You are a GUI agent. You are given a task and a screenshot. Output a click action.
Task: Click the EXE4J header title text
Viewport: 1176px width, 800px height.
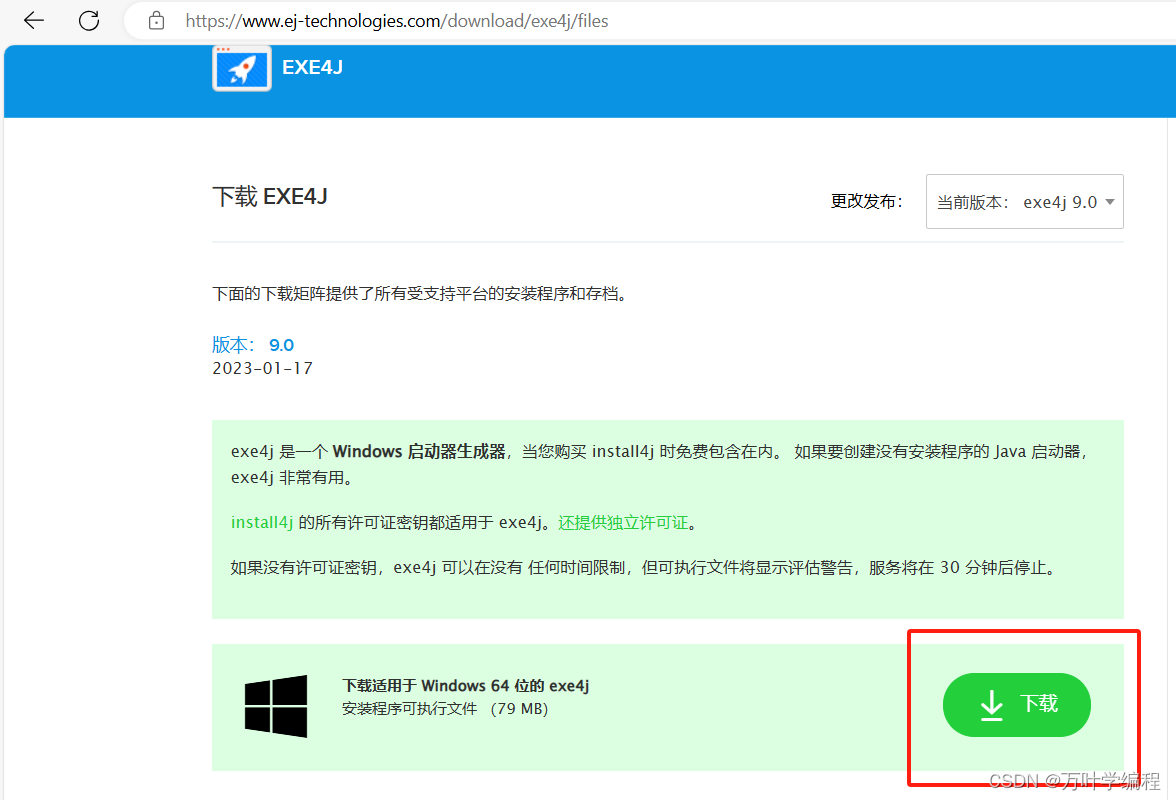coord(312,67)
